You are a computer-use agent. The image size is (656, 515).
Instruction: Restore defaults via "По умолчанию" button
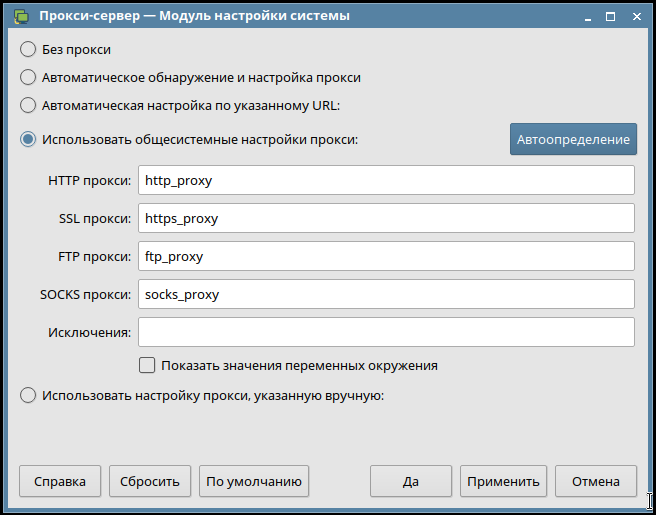[x=254, y=481]
